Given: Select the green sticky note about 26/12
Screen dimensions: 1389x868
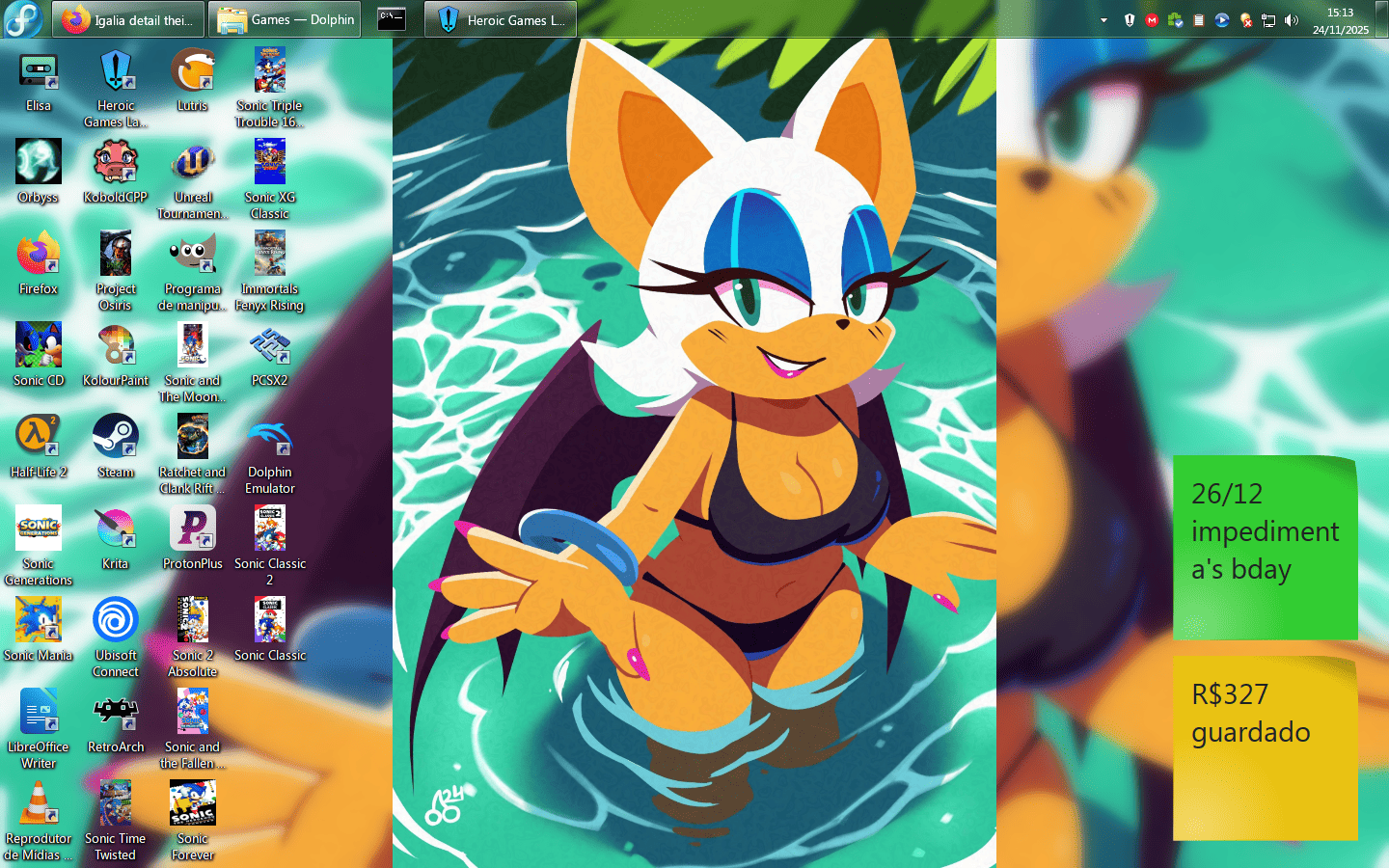Looking at the screenshot, I should 1265,548.
